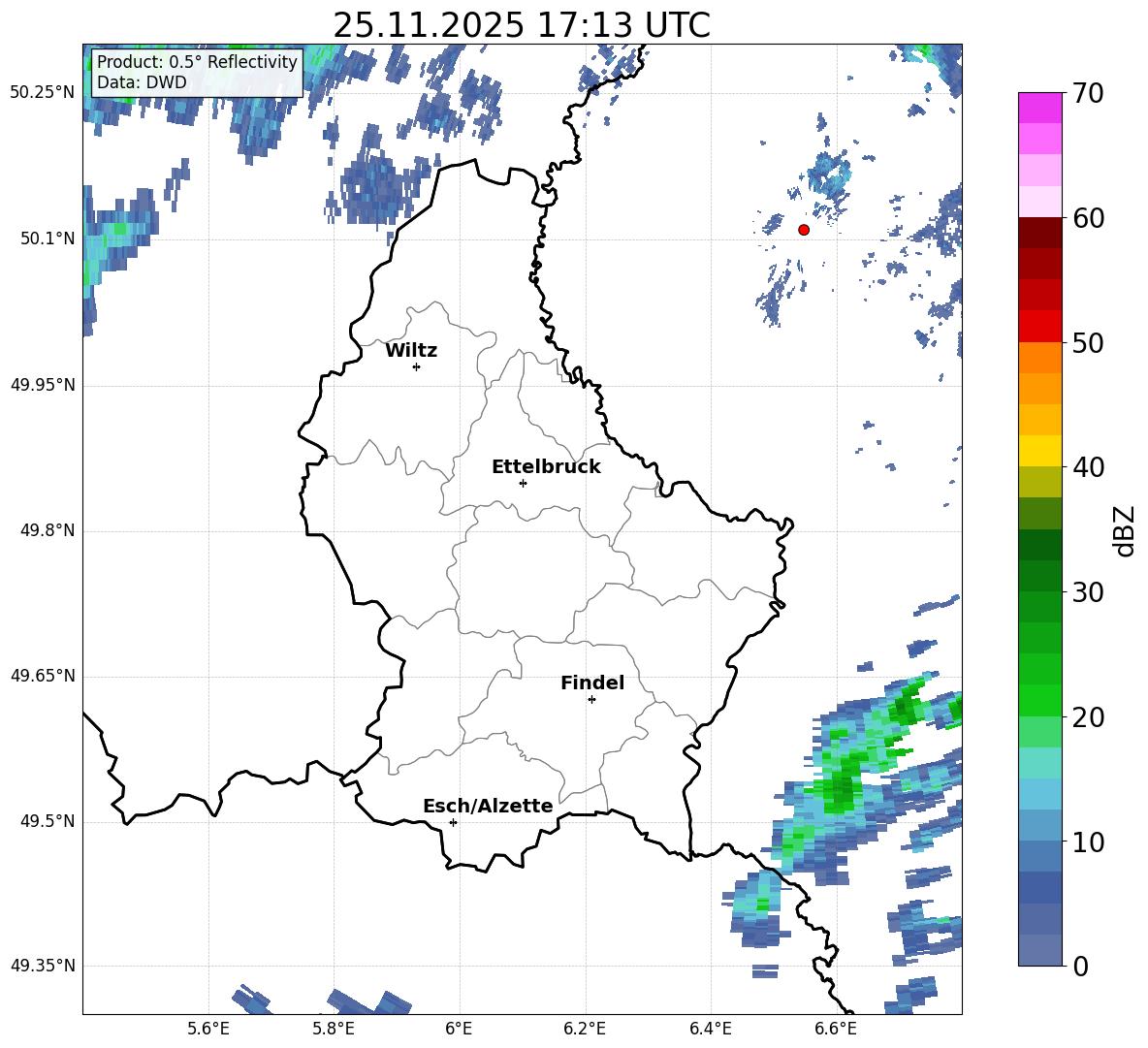Click the '6.6°E' longitude label
The height and width of the screenshot is (1048, 1148).
836,1029
